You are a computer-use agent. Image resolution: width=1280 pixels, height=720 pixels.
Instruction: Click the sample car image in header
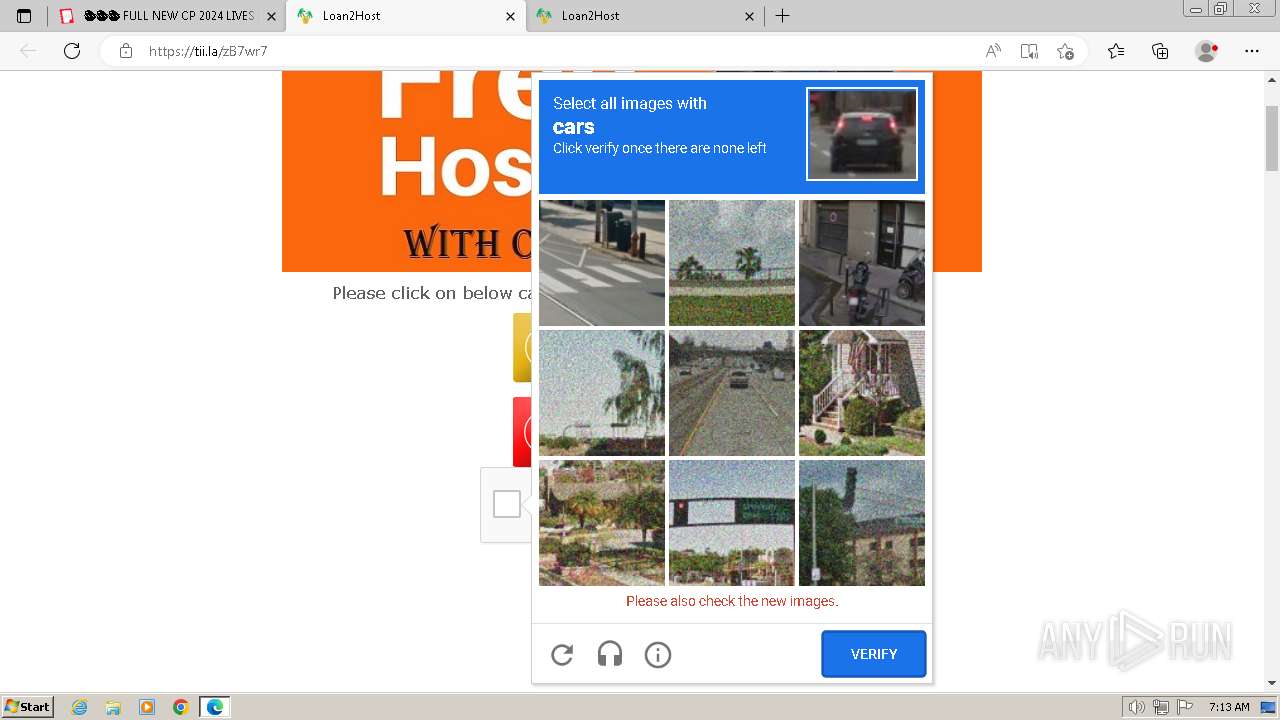pos(862,134)
